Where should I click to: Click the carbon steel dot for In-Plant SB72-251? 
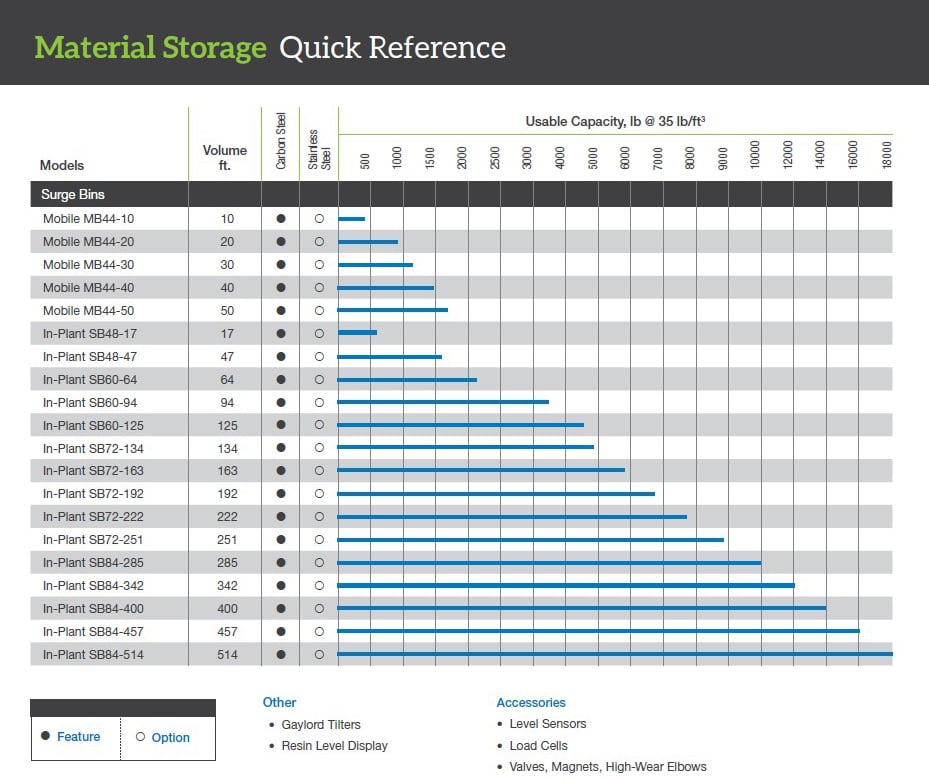coord(281,540)
